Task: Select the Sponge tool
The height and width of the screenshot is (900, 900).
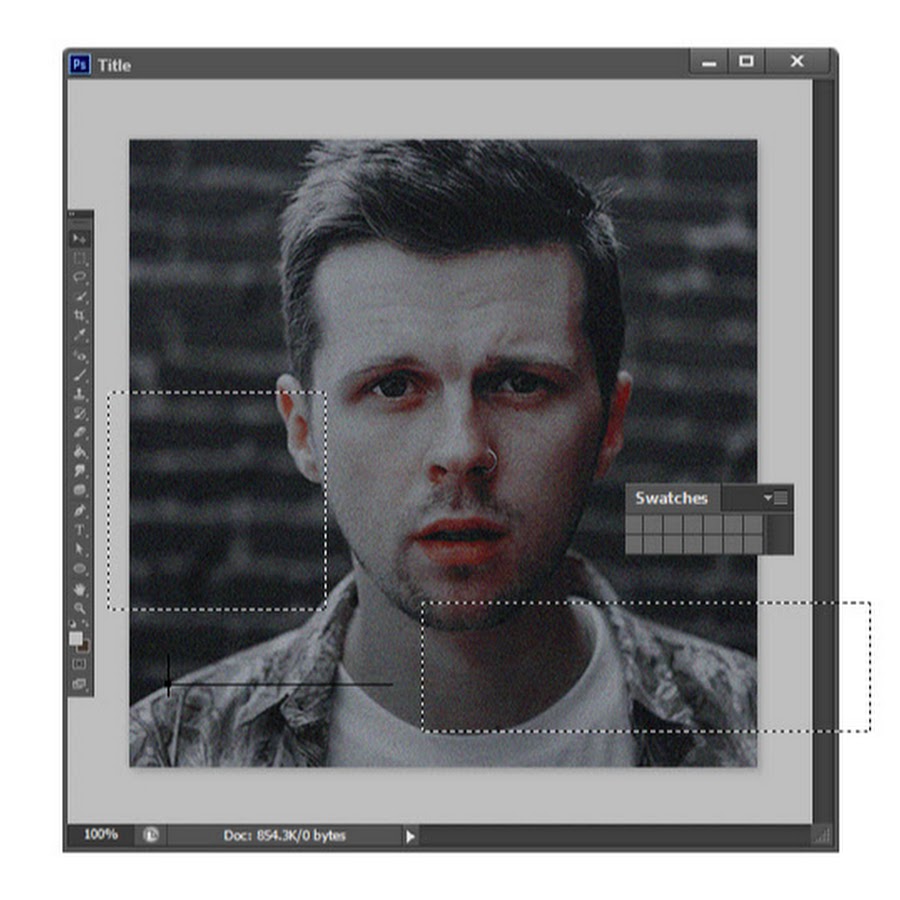Action: 80,491
